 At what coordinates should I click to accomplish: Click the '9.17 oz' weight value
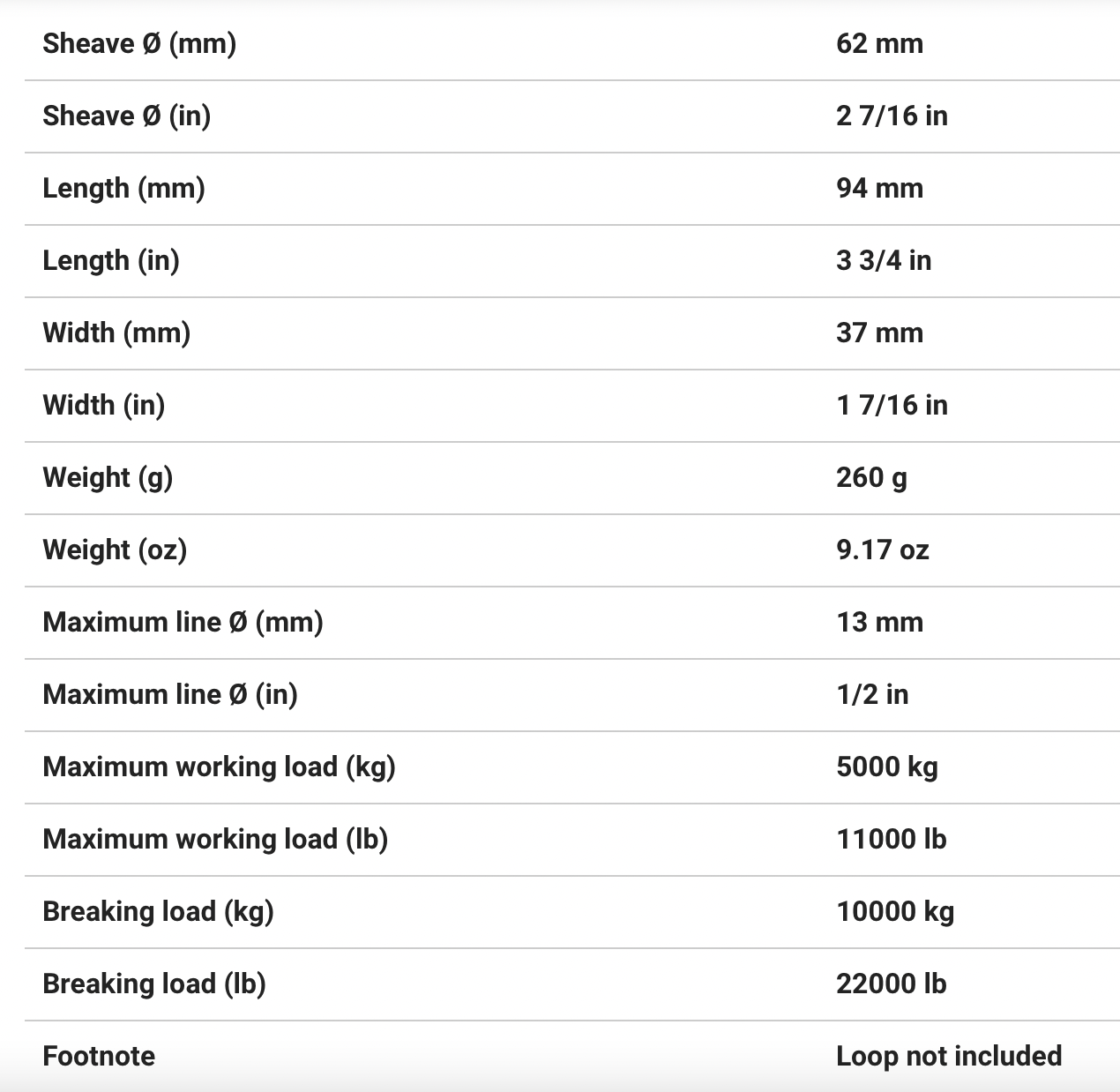pyautogui.click(x=883, y=550)
